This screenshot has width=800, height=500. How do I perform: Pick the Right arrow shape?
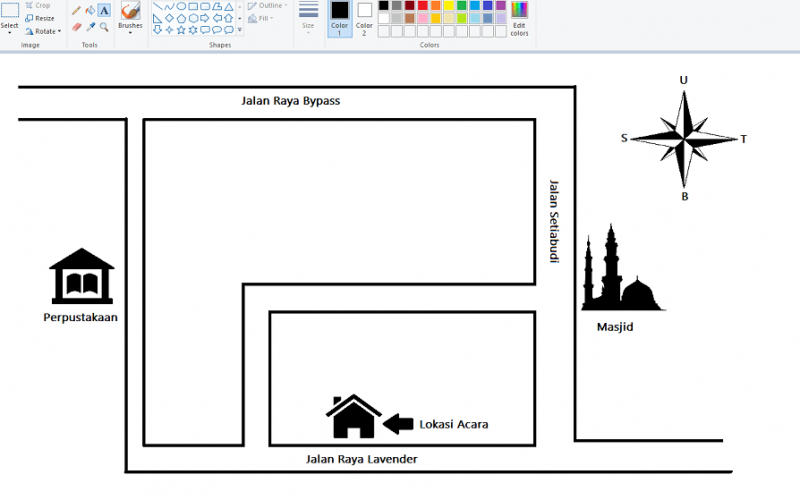[x=205, y=18]
